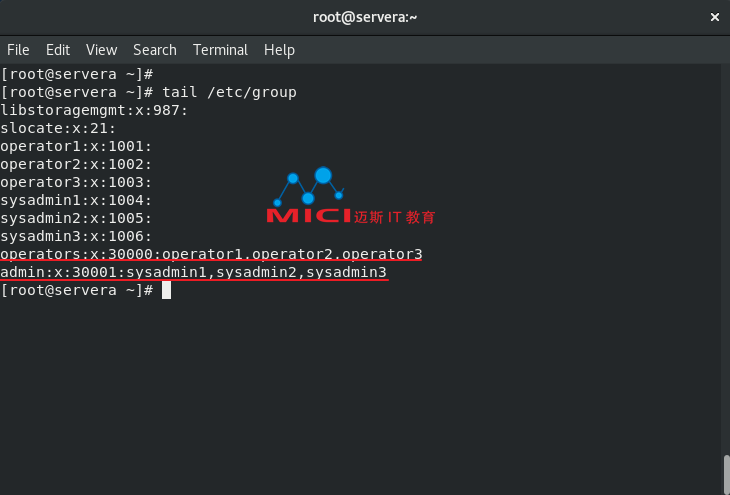
Task: Open the File menu
Action: click(x=18, y=50)
